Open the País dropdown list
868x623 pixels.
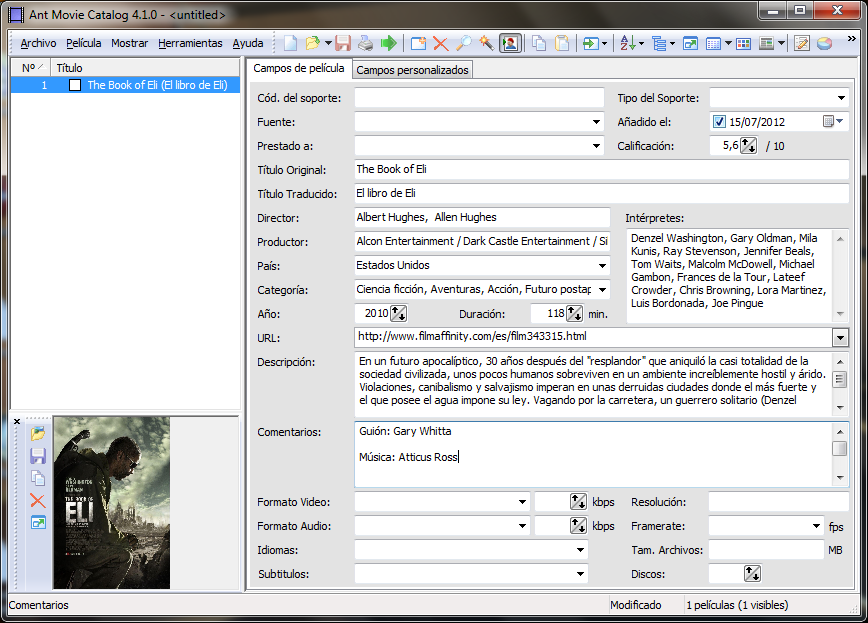pos(602,266)
